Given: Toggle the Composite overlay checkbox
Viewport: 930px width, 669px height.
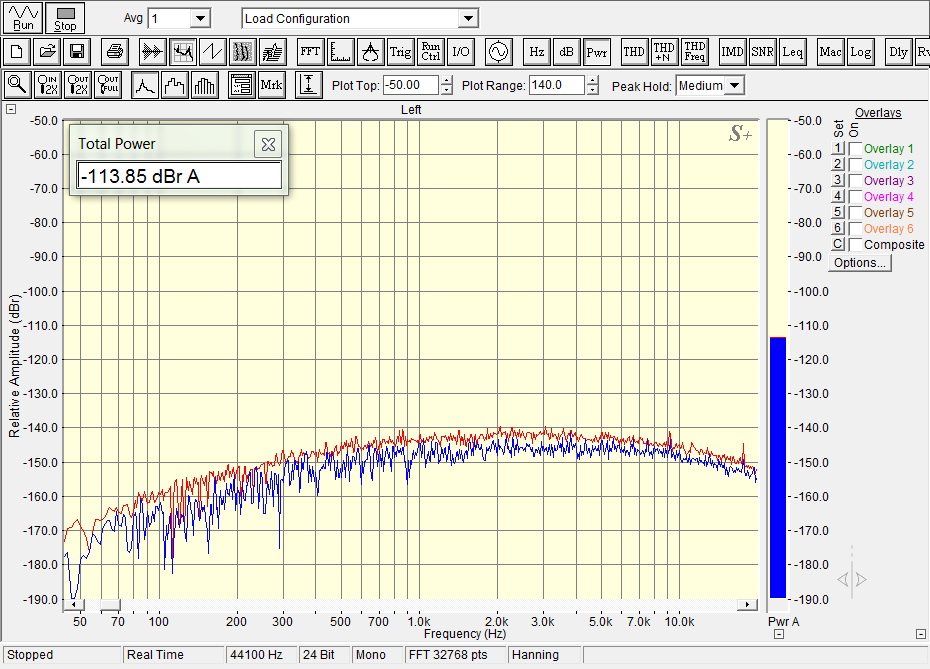Looking at the screenshot, I should (855, 244).
